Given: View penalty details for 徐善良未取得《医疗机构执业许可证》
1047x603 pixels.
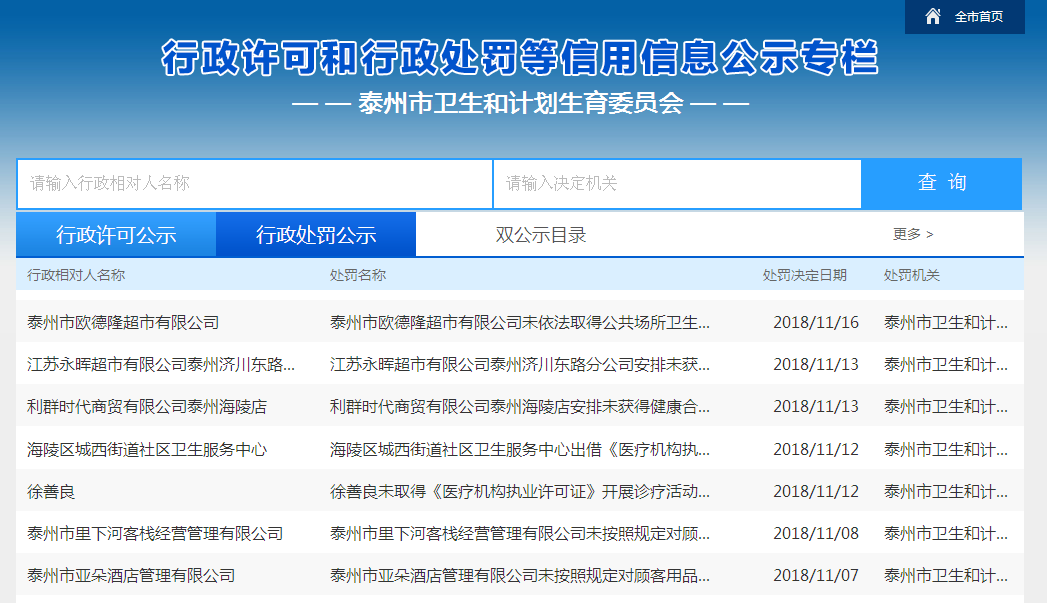Looking at the screenshot, I should coord(520,492).
